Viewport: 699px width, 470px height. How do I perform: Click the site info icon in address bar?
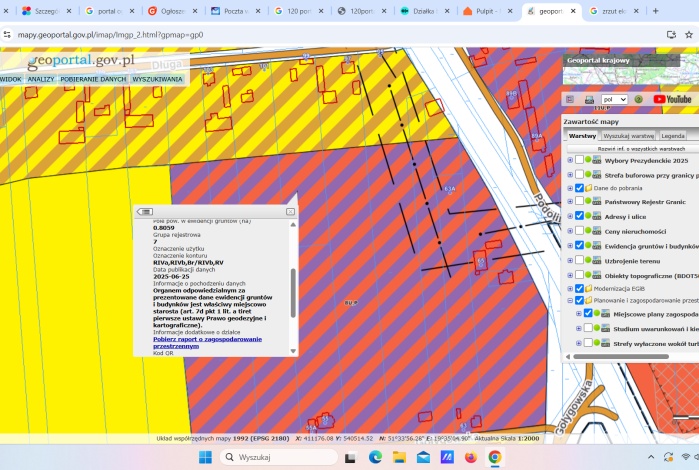click(x=6, y=35)
